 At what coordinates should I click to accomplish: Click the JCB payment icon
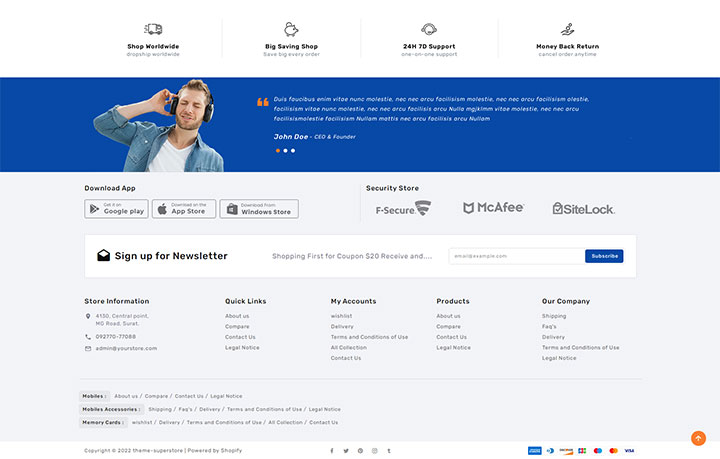(582, 451)
